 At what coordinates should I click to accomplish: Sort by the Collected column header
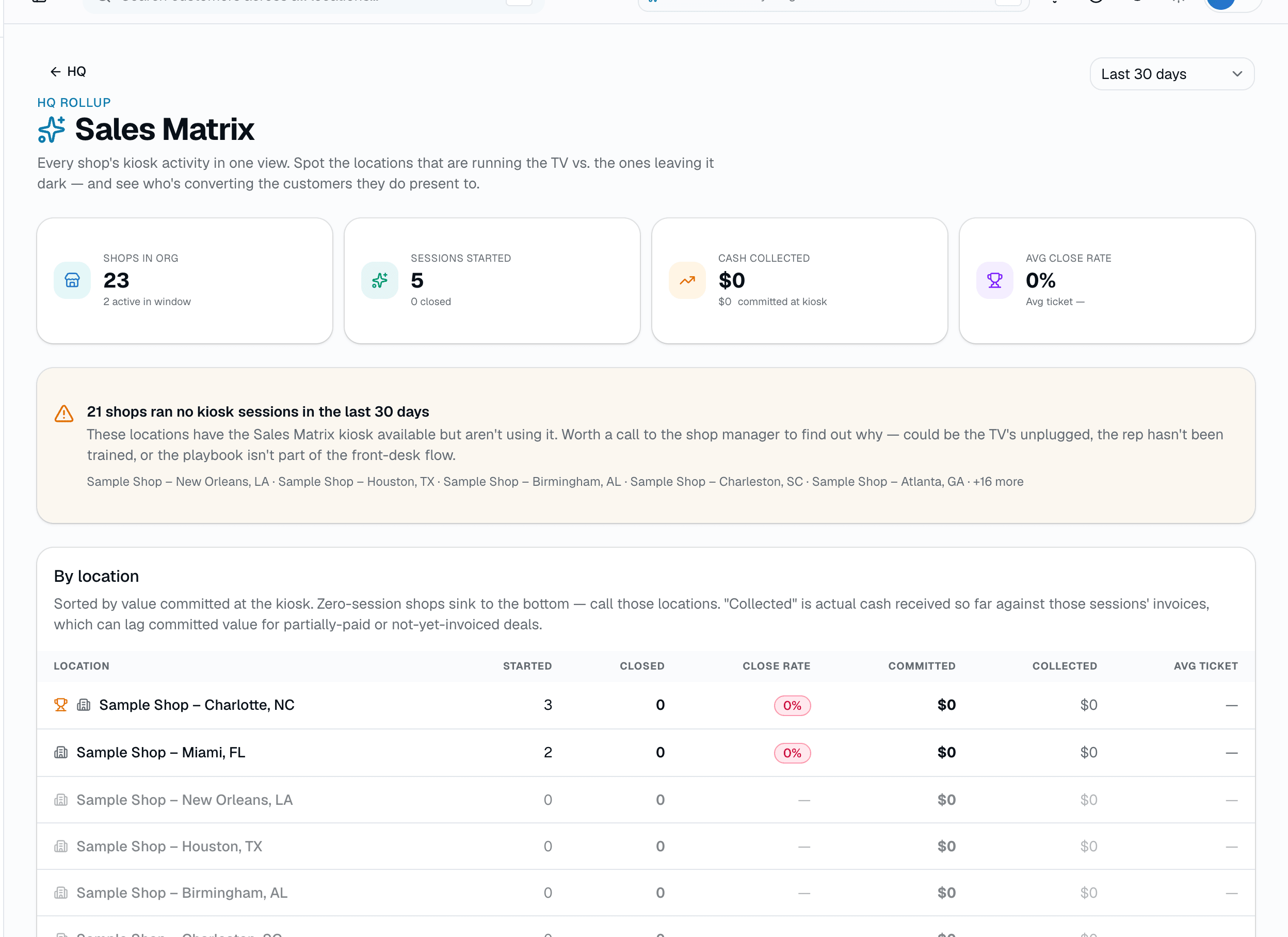tap(1064, 666)
